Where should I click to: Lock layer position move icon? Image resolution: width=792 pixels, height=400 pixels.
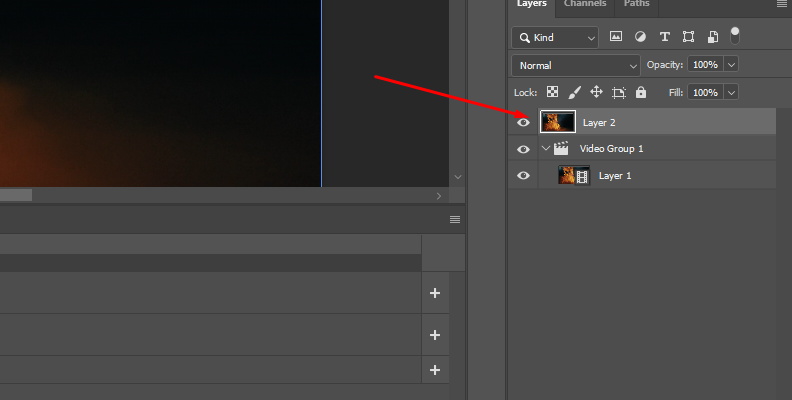[x=596, y=92]
